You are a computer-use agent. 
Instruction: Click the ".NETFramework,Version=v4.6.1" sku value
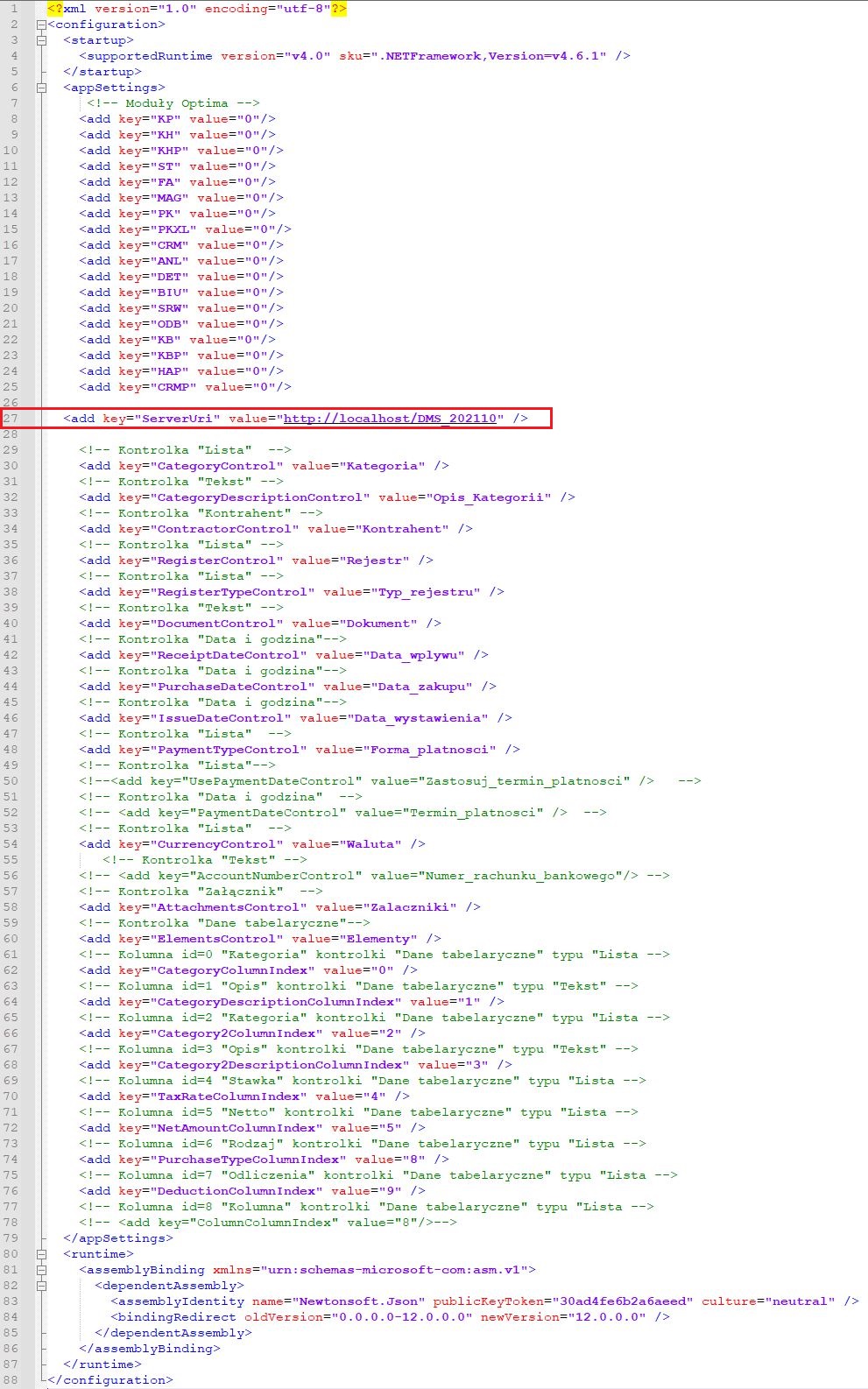(489, 56)
